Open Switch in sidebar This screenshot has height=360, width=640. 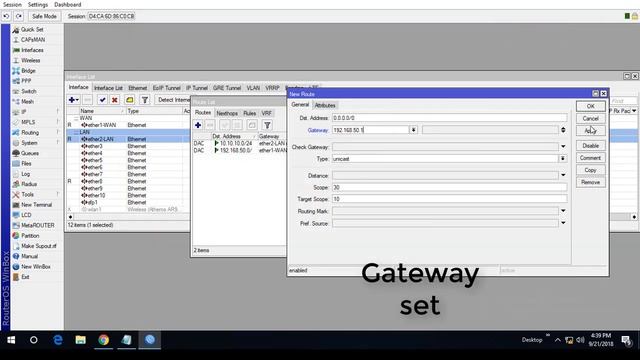coord(29,91)
